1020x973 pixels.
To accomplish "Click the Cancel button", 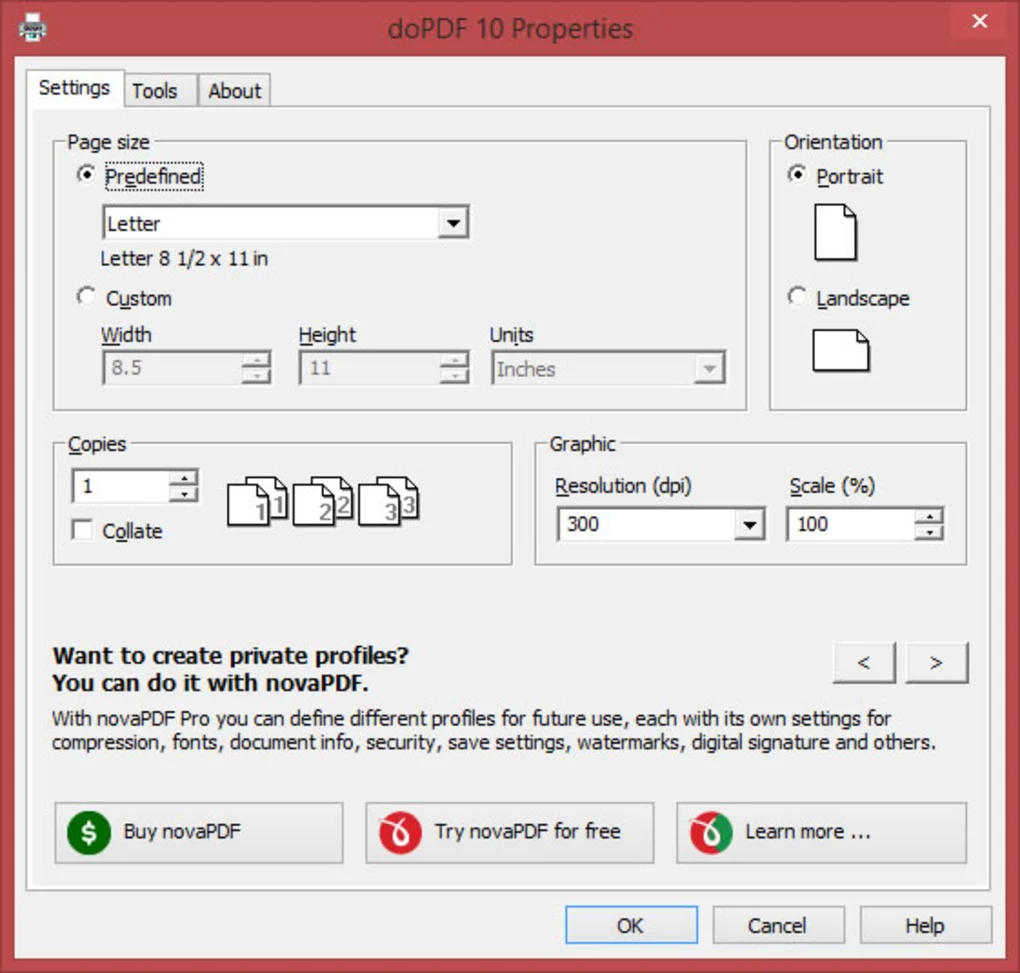I will pos(778,925).
